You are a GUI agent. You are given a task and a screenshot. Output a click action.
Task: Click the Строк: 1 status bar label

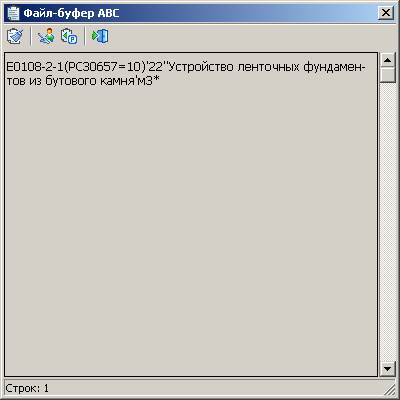pos(27,388)
